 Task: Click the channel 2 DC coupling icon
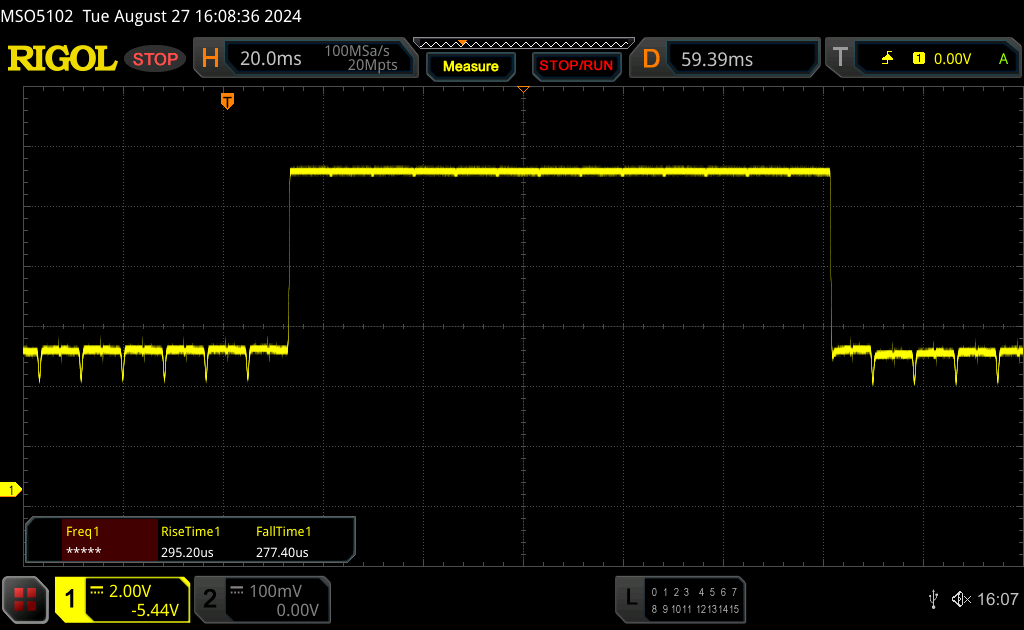click(237, 591)
